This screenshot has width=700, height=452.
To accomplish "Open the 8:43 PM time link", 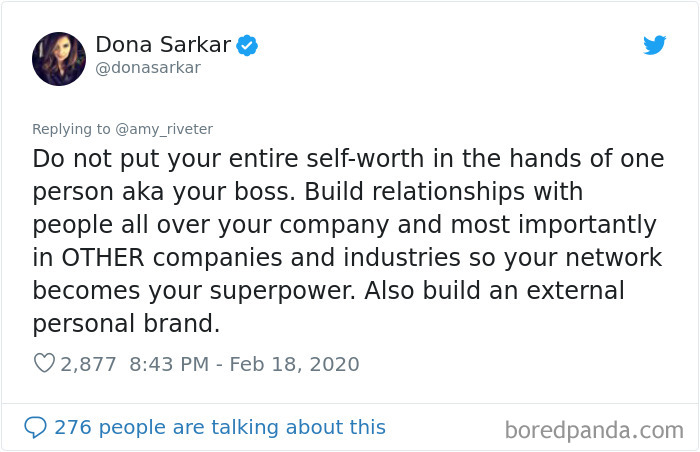I will point(169,364).
